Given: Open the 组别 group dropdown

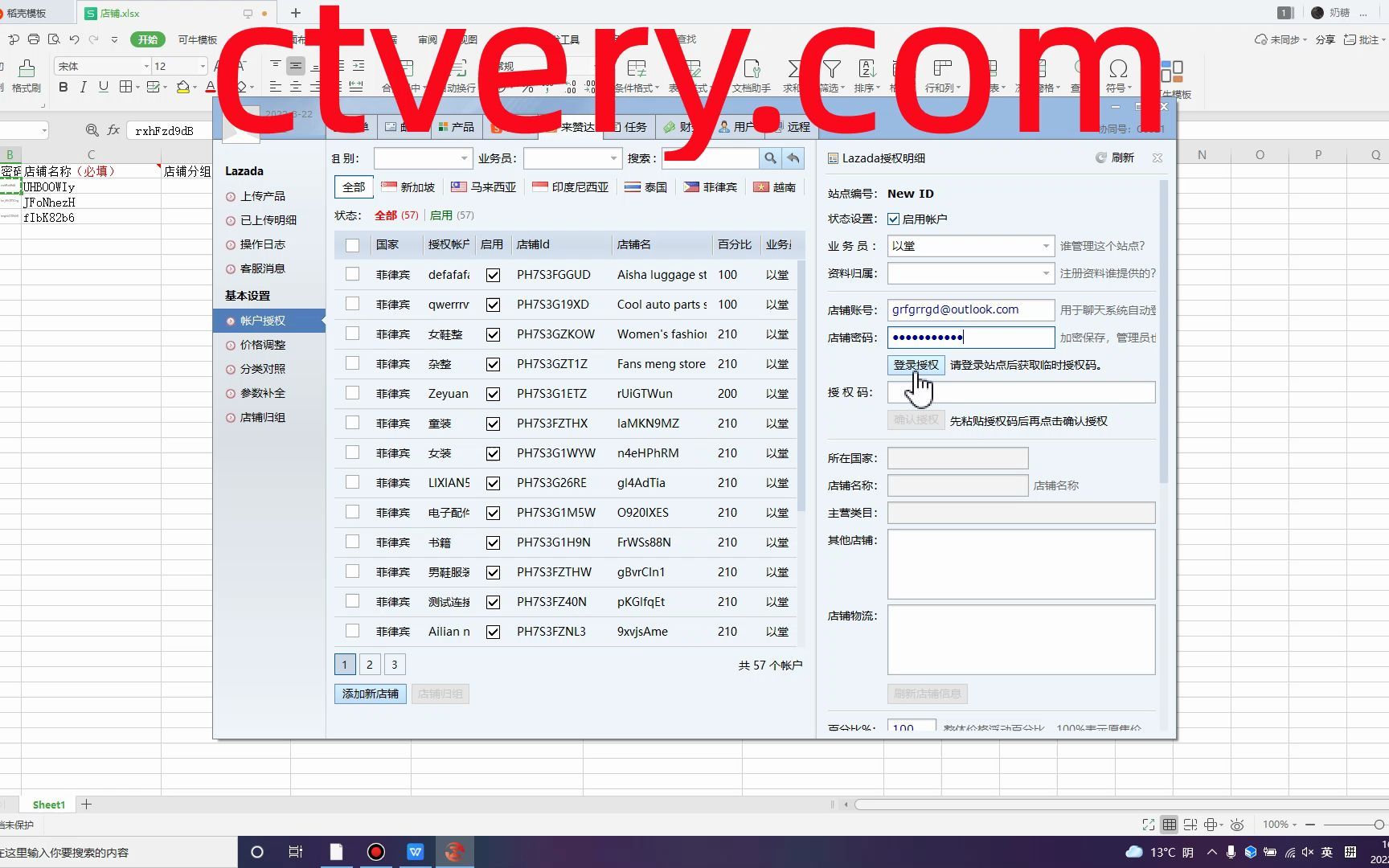Looking at the screenshot, I should [x=423, y=158].
